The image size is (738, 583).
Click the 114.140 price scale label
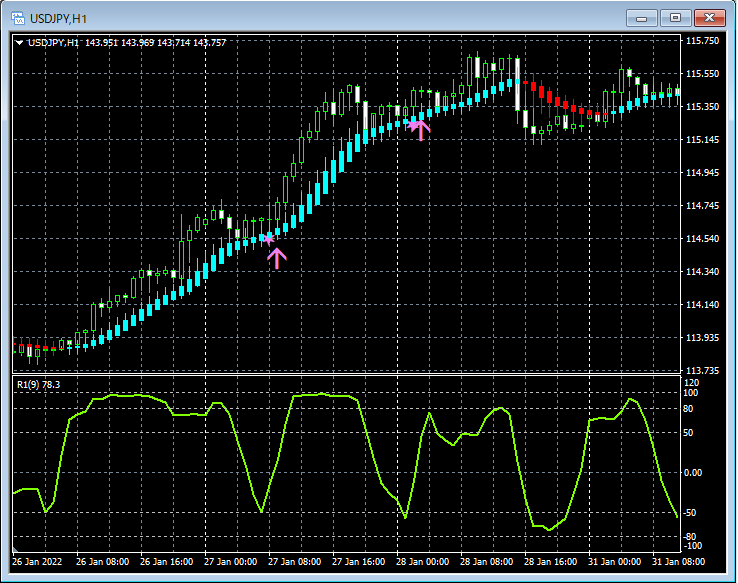tap(702, 304)
